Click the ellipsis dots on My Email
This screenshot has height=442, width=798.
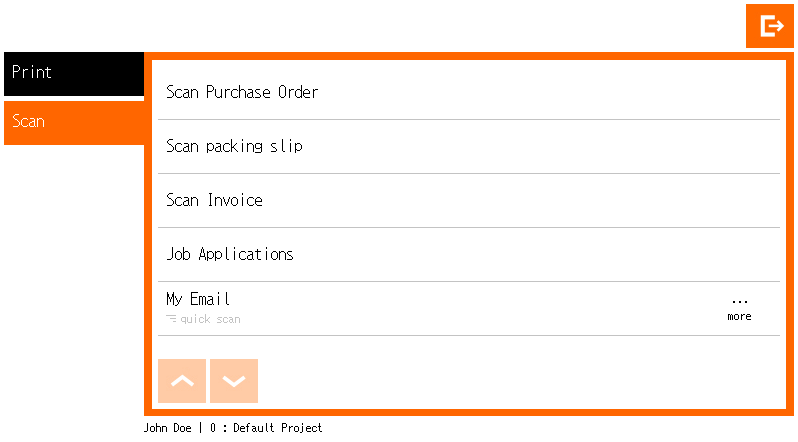coord(739,301)
